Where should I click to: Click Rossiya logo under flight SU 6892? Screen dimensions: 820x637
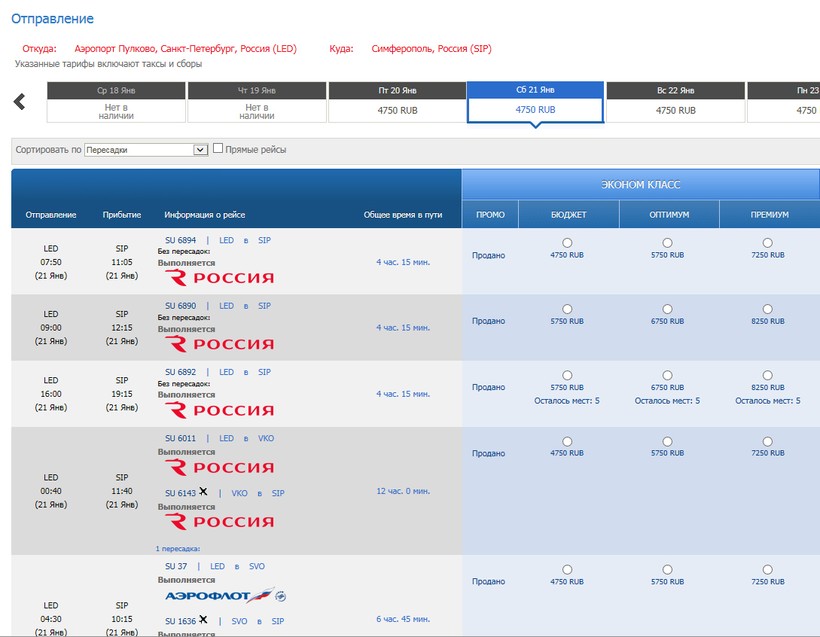click(x=218, y=410)
